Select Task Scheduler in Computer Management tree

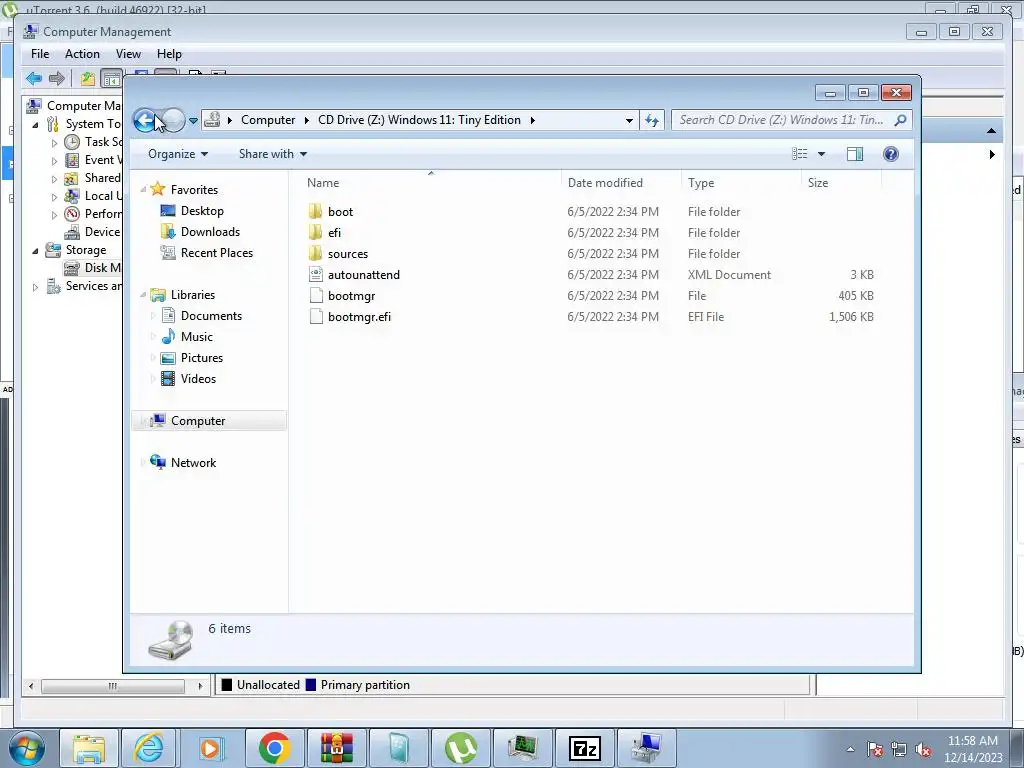pos(93,142)
